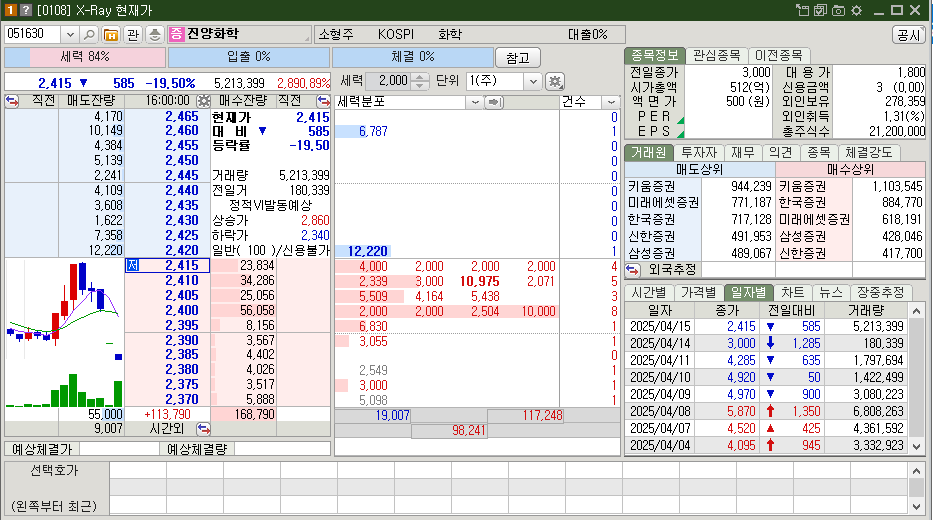Open the title bar gear settings icon

(856, 10)
